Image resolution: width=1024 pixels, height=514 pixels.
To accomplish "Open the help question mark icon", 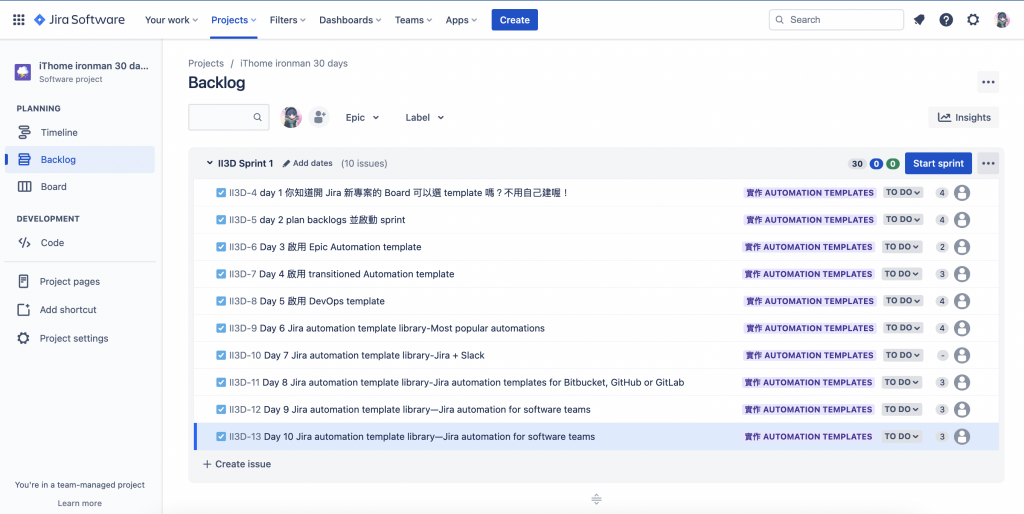I will 946,20.
